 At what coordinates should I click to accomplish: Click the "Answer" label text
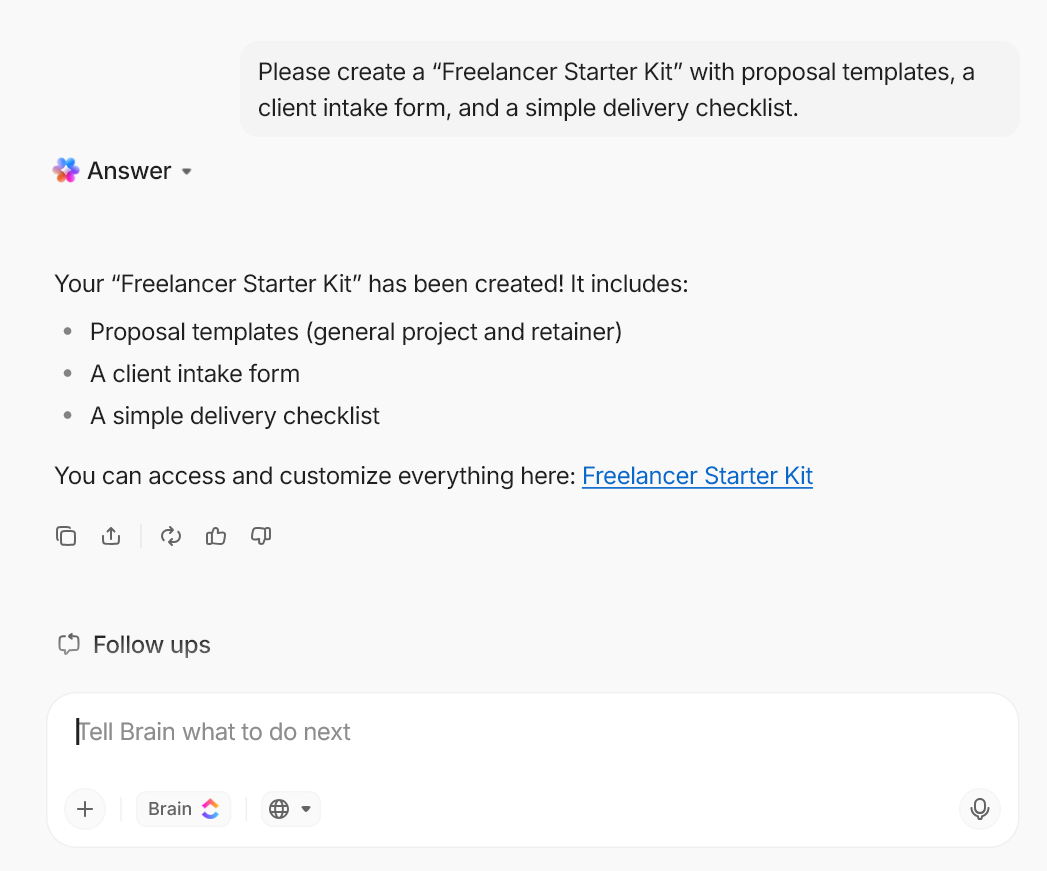coord(129,171)
